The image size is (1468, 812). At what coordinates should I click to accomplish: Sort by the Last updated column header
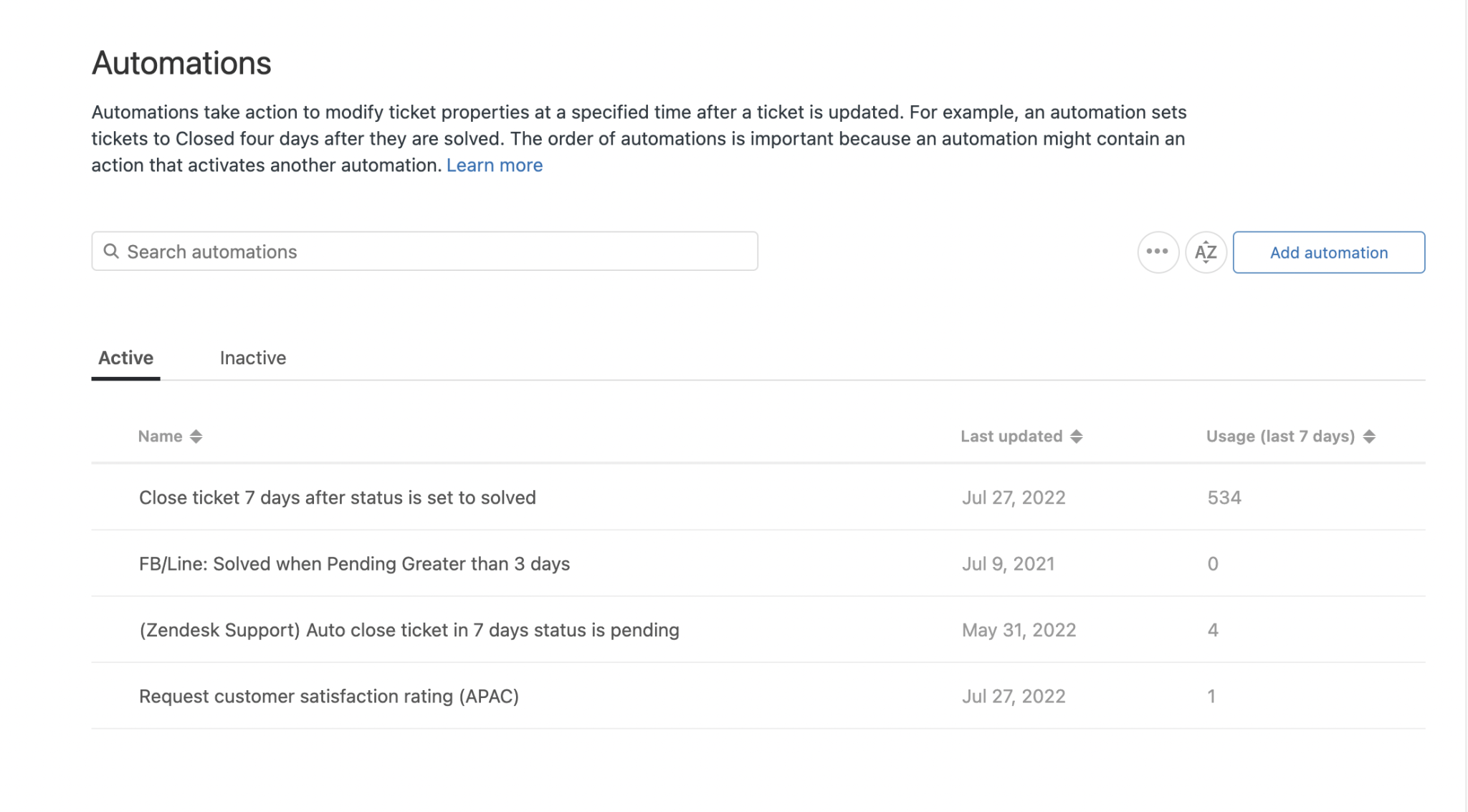(1011, 436)
